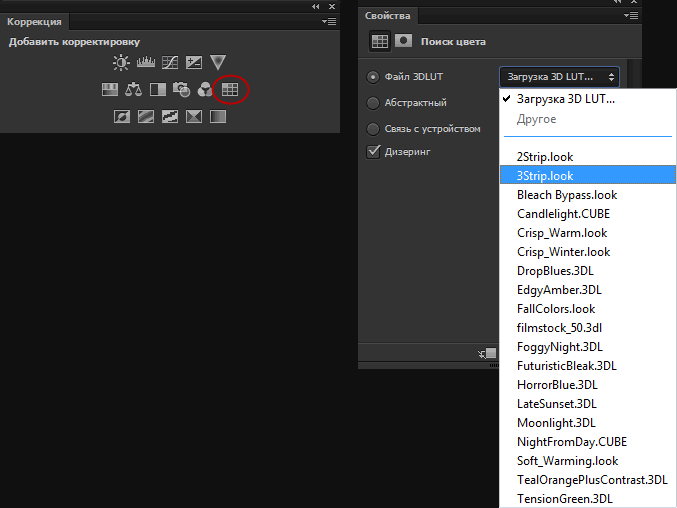Switch to the Свойства tab

tap(387, 16)
